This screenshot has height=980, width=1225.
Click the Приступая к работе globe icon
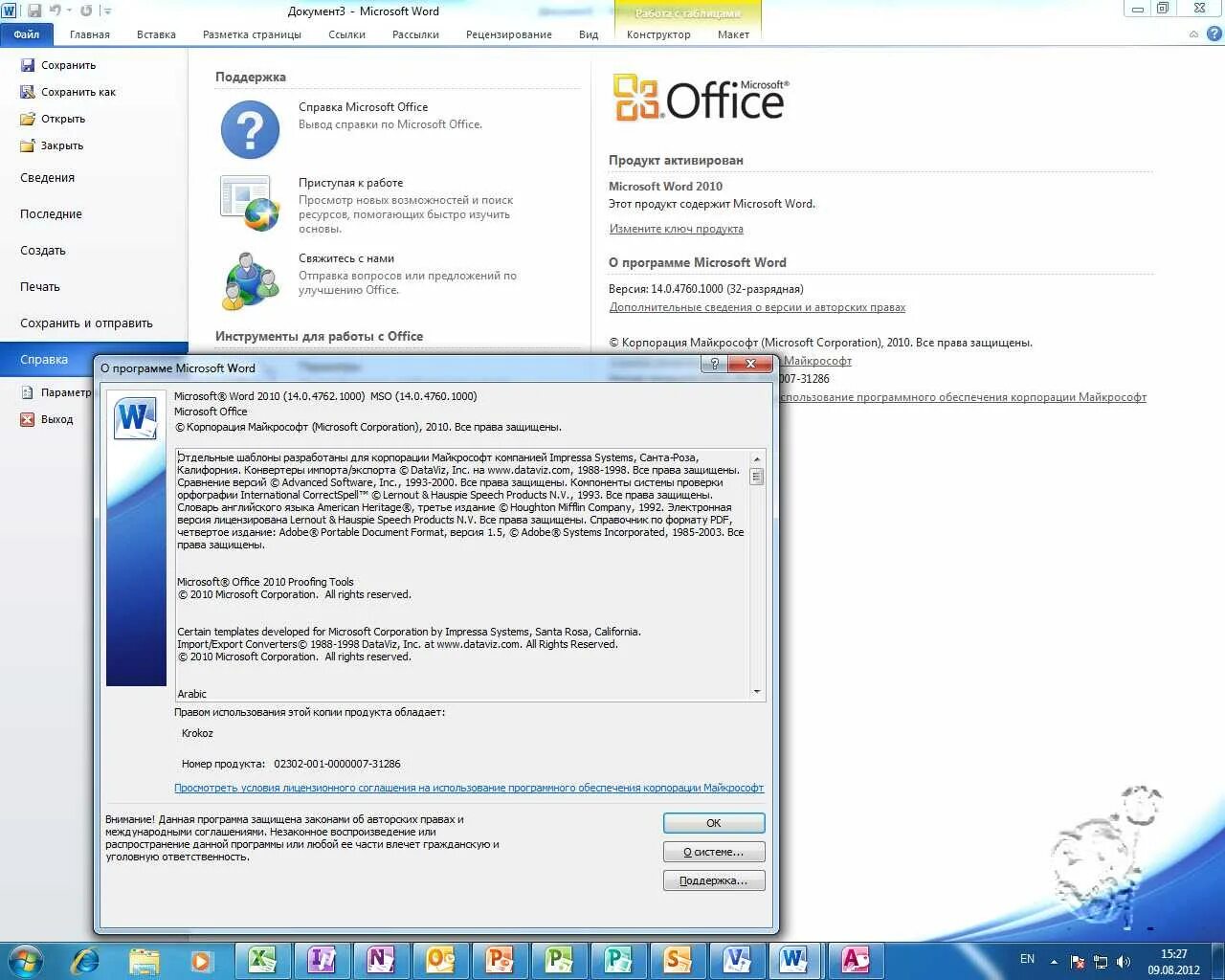point(250,202)
